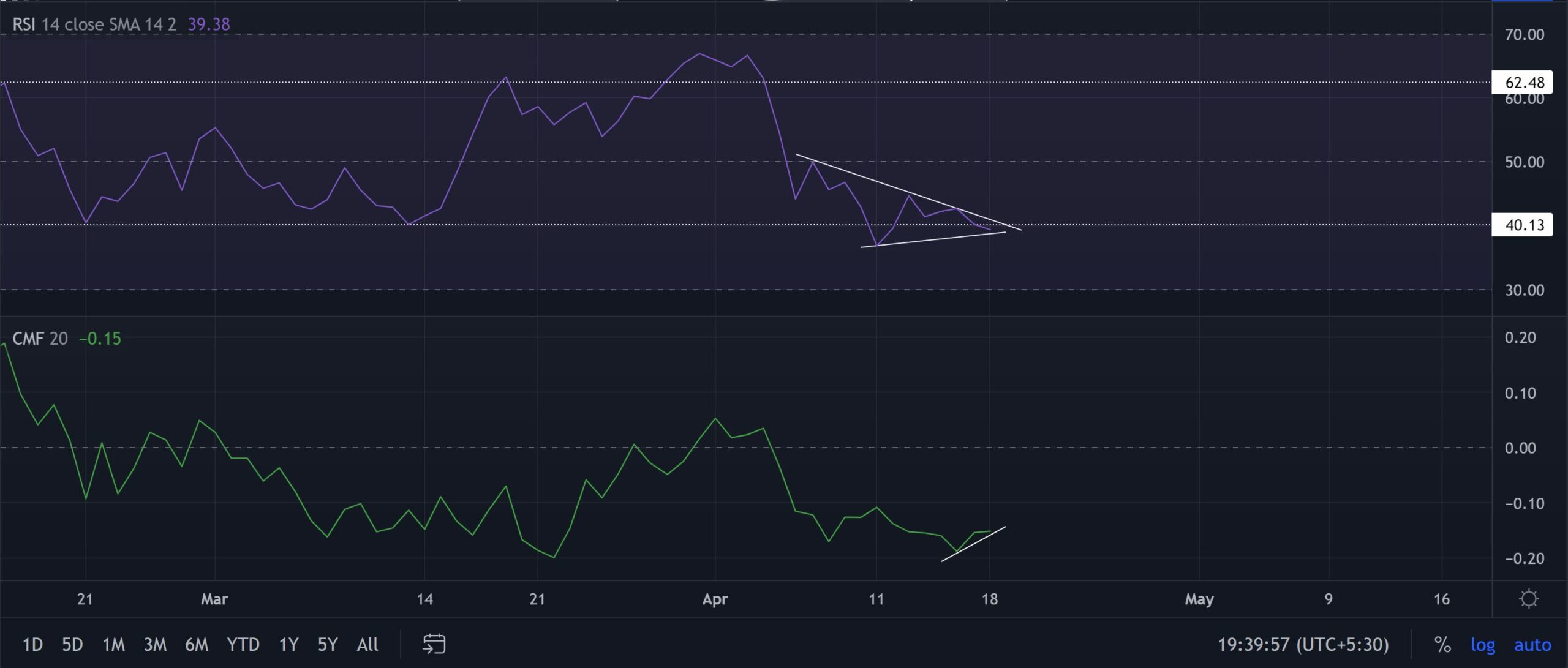This screenshot has width=1568, height=668.
Task: Switch to the 1M range
Action: 115,645
